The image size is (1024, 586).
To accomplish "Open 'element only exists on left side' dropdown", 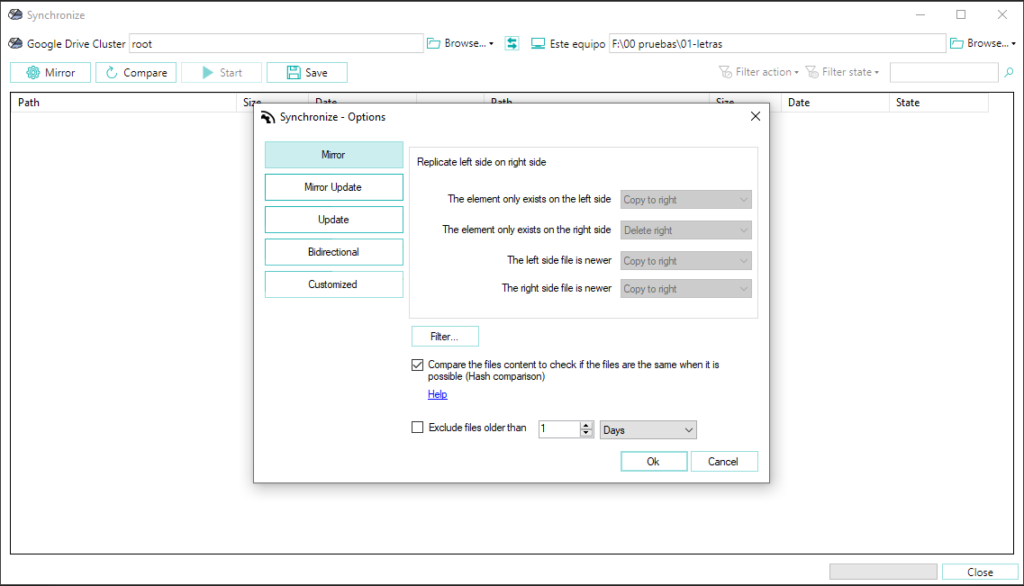I will [686, 199].
